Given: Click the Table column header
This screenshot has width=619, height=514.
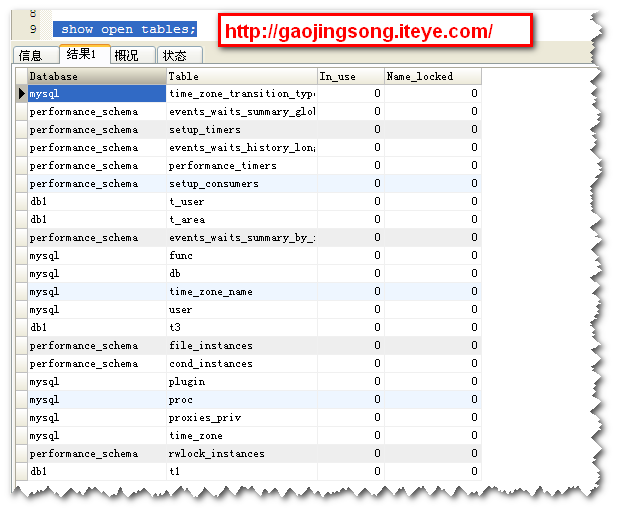Looking at the screenshot, I should coord(242,76).
